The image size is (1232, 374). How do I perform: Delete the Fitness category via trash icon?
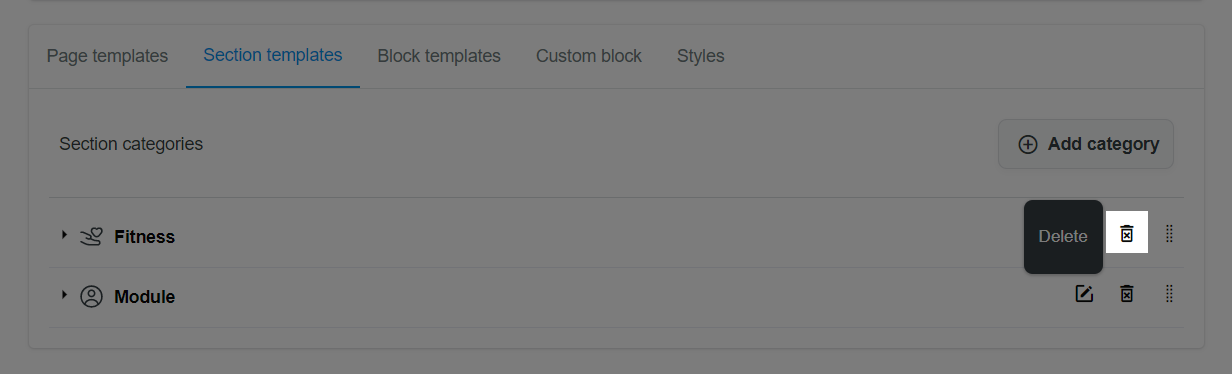pyautogui.click(x=1127, y=234)
